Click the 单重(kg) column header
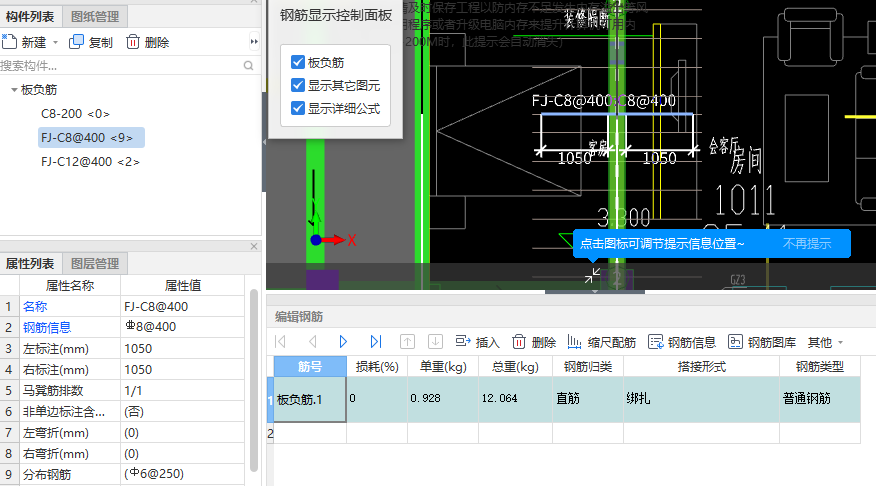This screenshot has width=876, height=486. [443, 366]
